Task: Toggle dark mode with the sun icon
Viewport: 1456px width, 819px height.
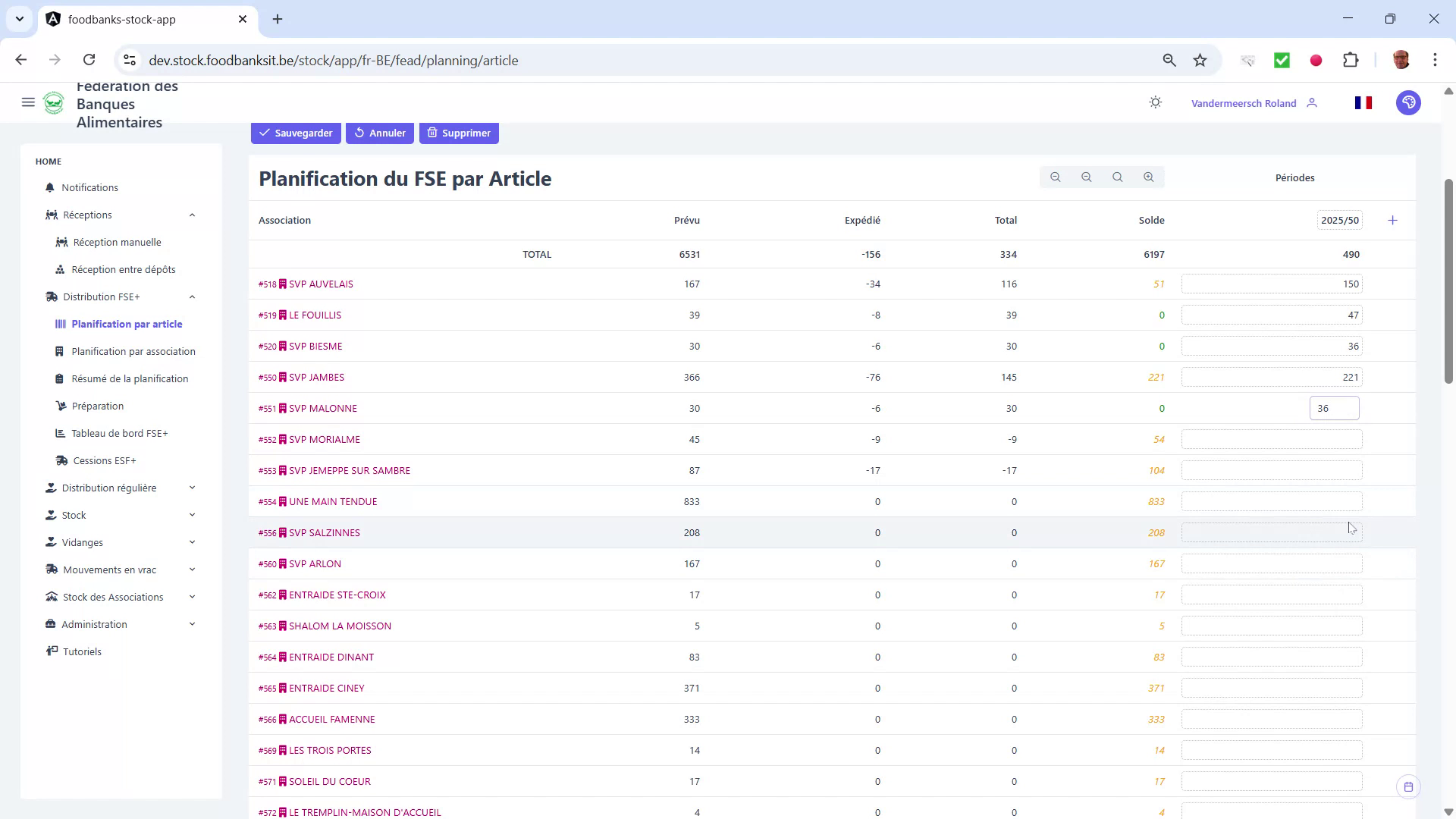Action: [1155, 102]
